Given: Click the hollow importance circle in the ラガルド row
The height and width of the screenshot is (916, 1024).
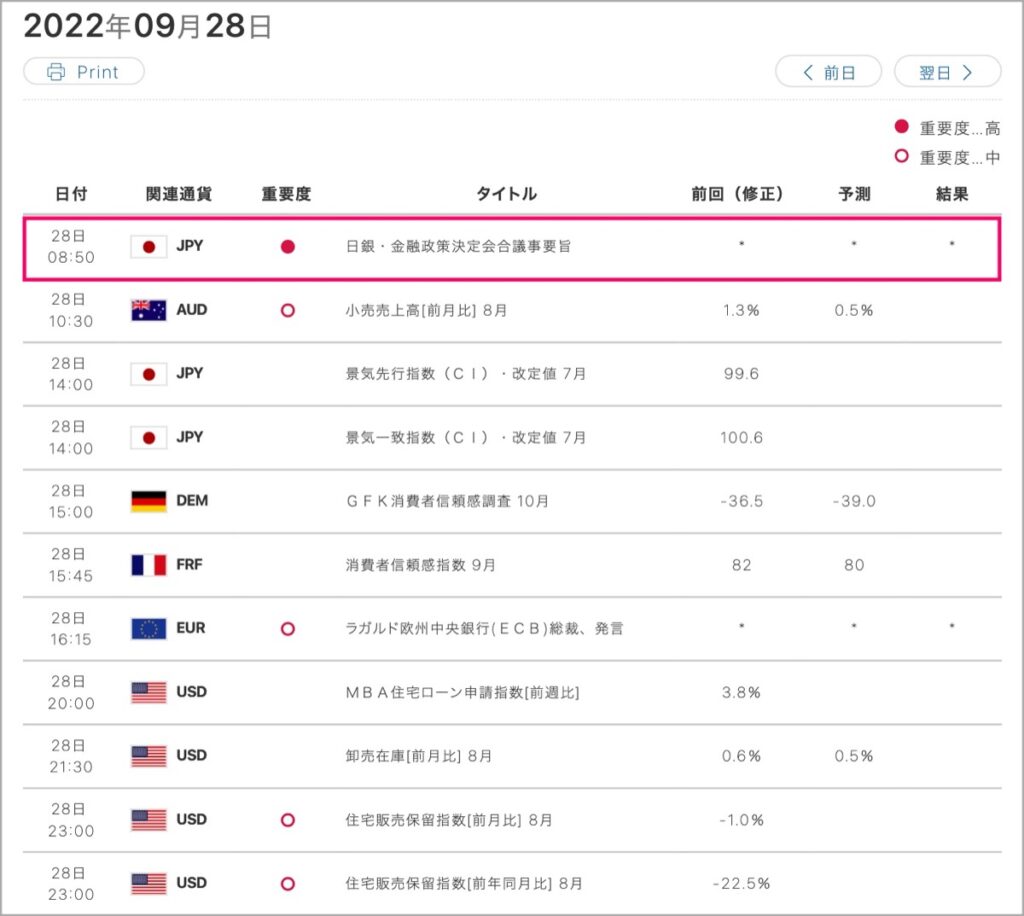Looking at the screenshot, I should pos(287,629).
